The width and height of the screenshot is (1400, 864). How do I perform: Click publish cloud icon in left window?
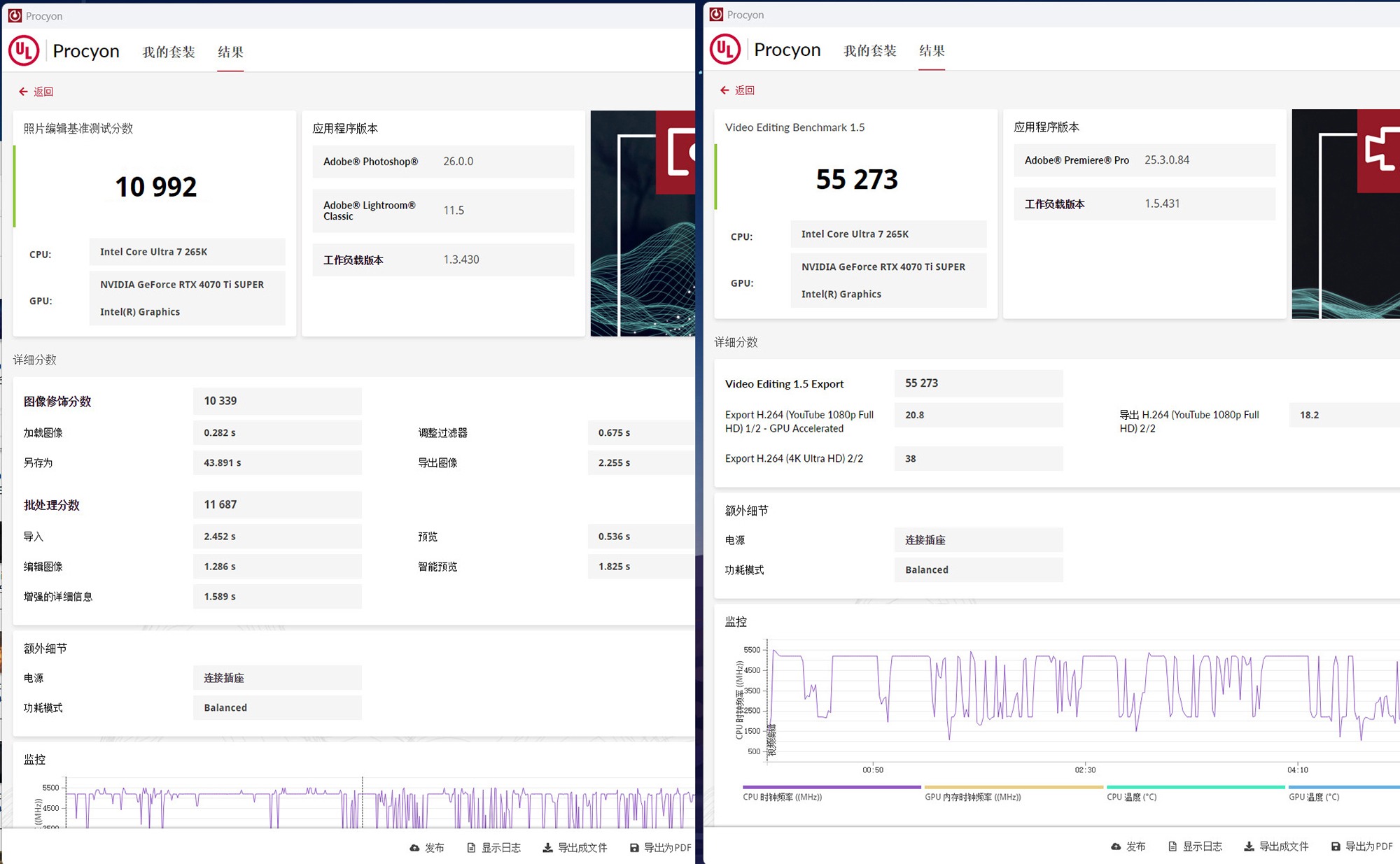[x=414, y=848]
